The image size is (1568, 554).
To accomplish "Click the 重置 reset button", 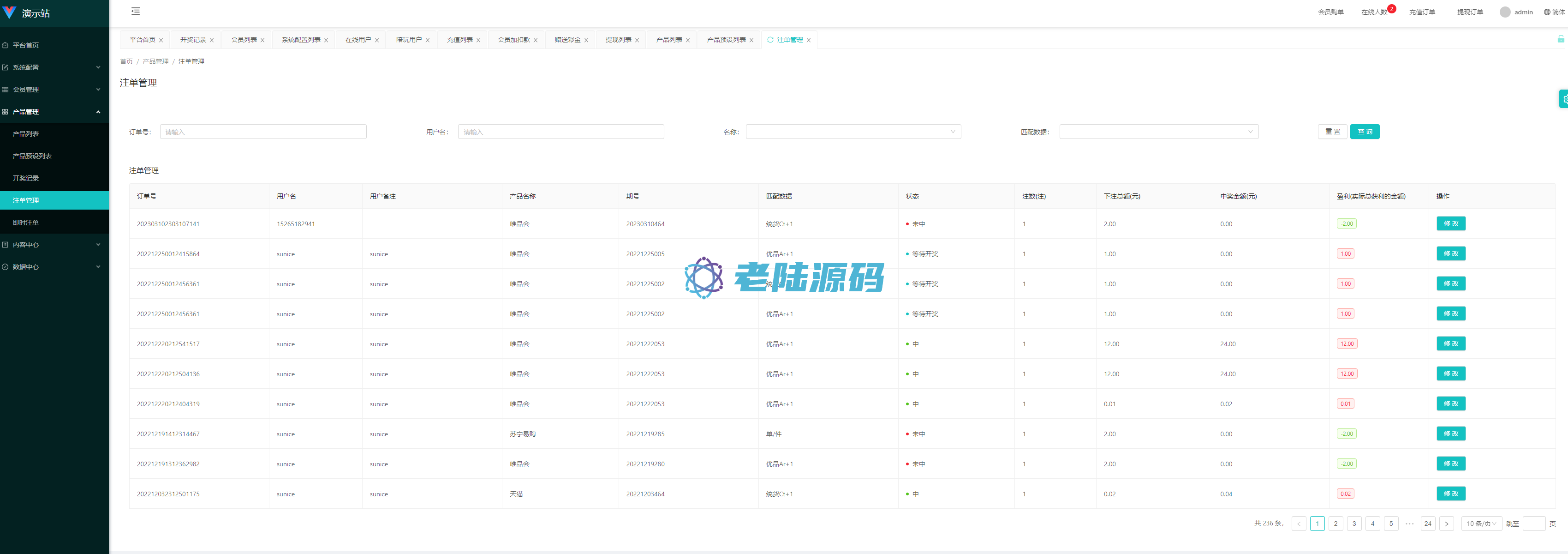I will [1332, 132].
